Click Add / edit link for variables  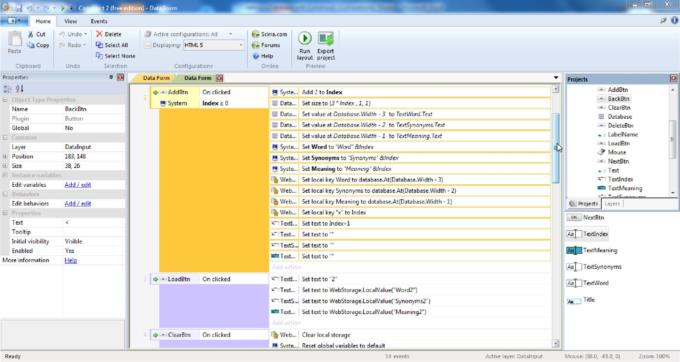78,185
